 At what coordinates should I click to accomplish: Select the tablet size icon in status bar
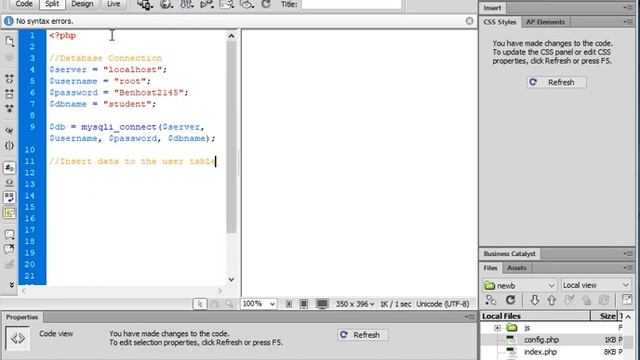tap(304, 304)
